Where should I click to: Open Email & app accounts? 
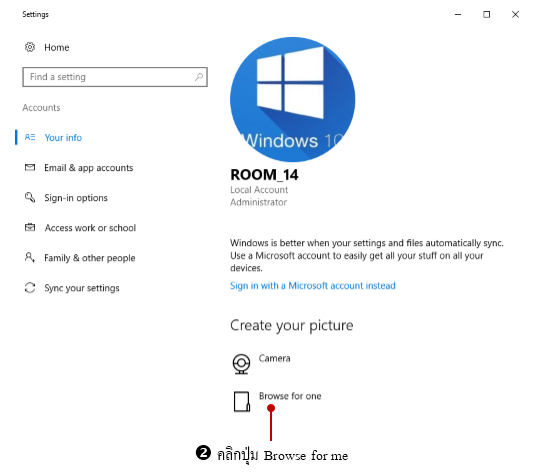coord(89,168)
